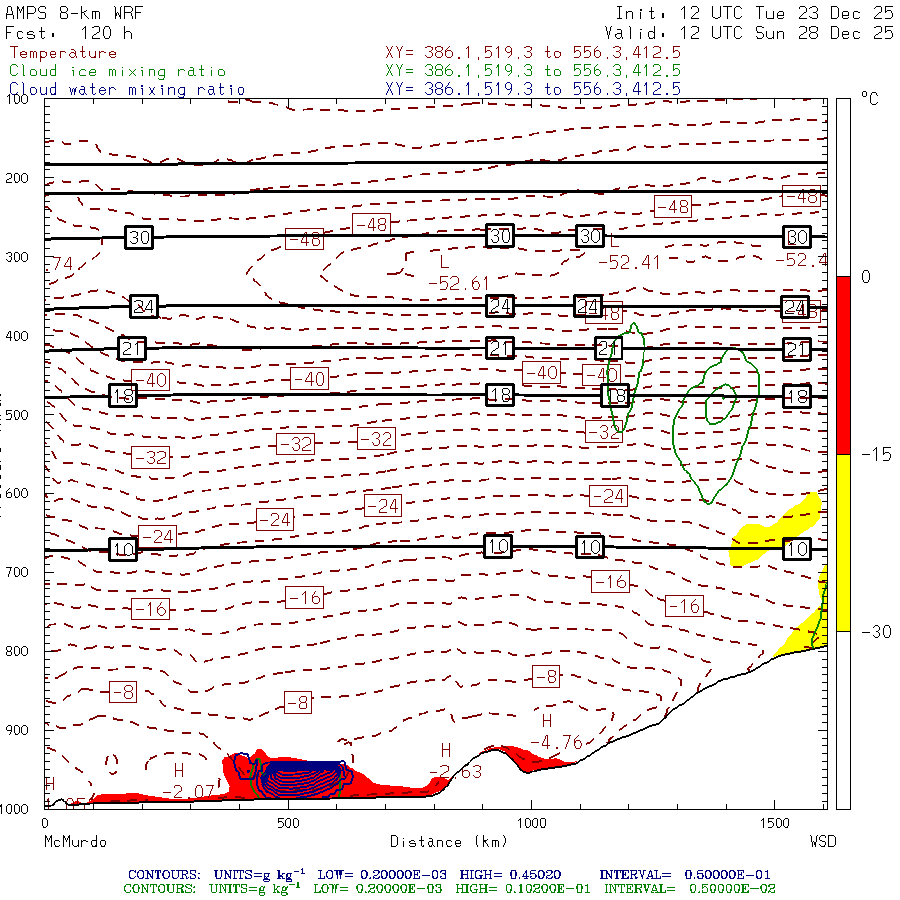The image size is (900, 900).
Task: Select the blue 'Cloud water mixing ratio' label
Action: [127, 90]
